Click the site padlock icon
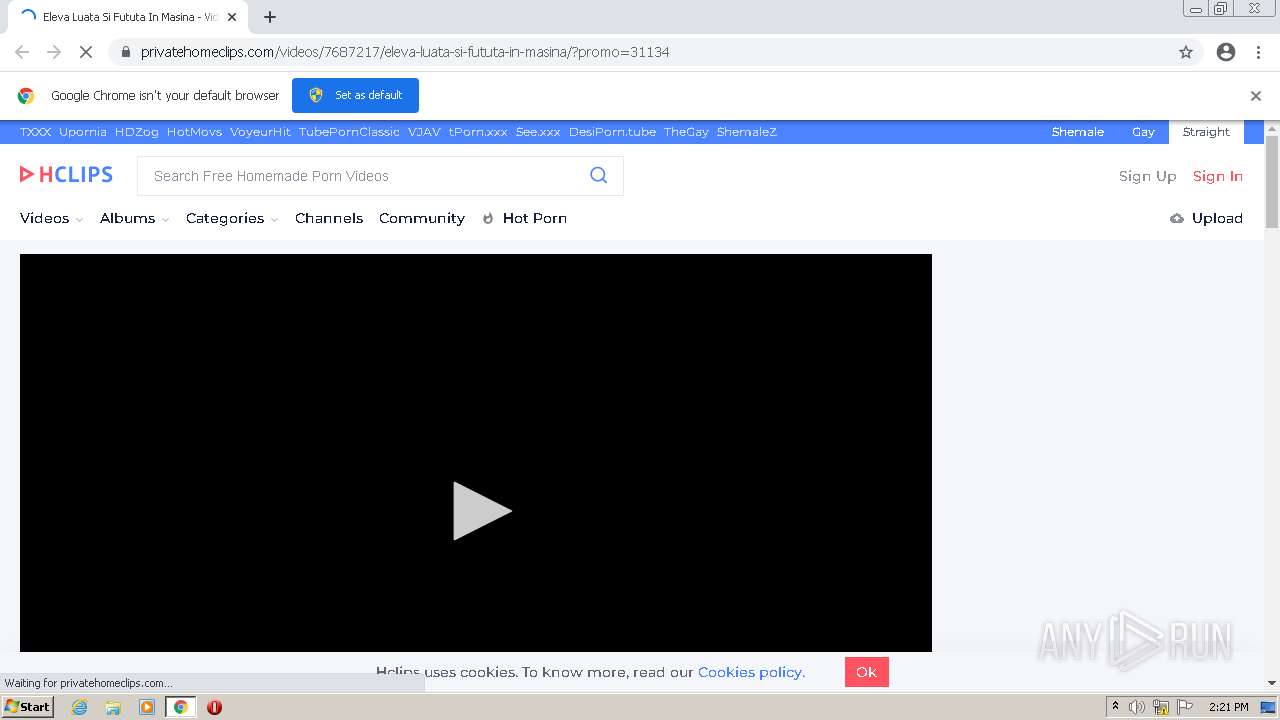This screenshot has height=720, width=1280. [x=126, y=52]
